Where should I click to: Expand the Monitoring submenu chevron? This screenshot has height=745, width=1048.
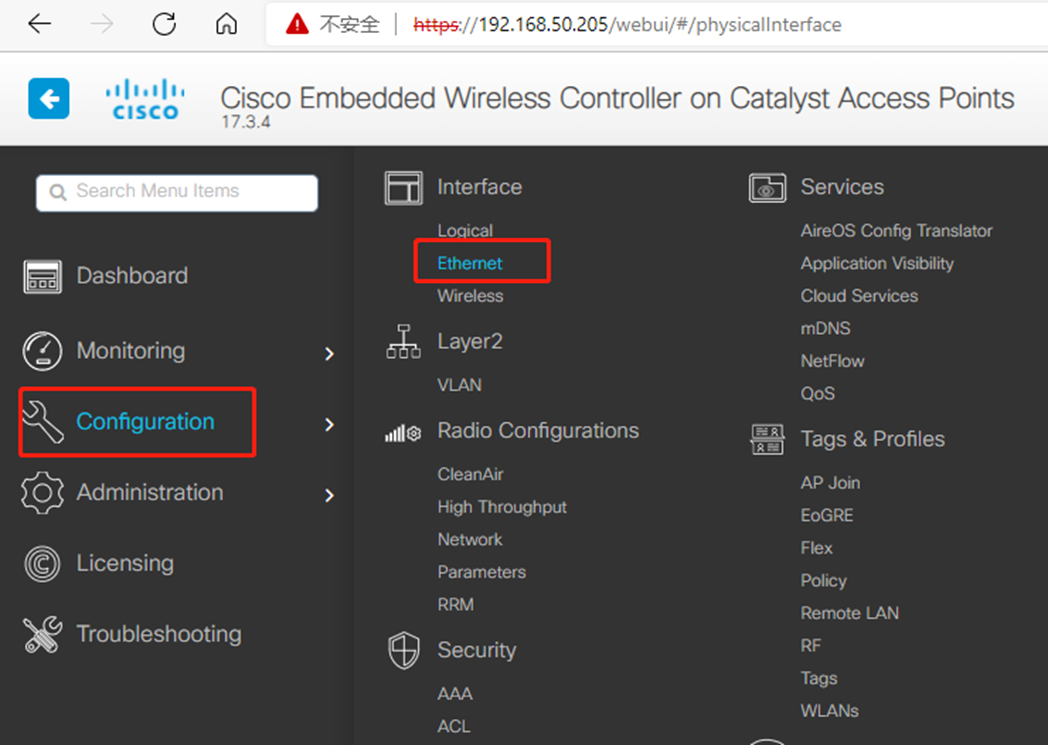pos(329,353)
